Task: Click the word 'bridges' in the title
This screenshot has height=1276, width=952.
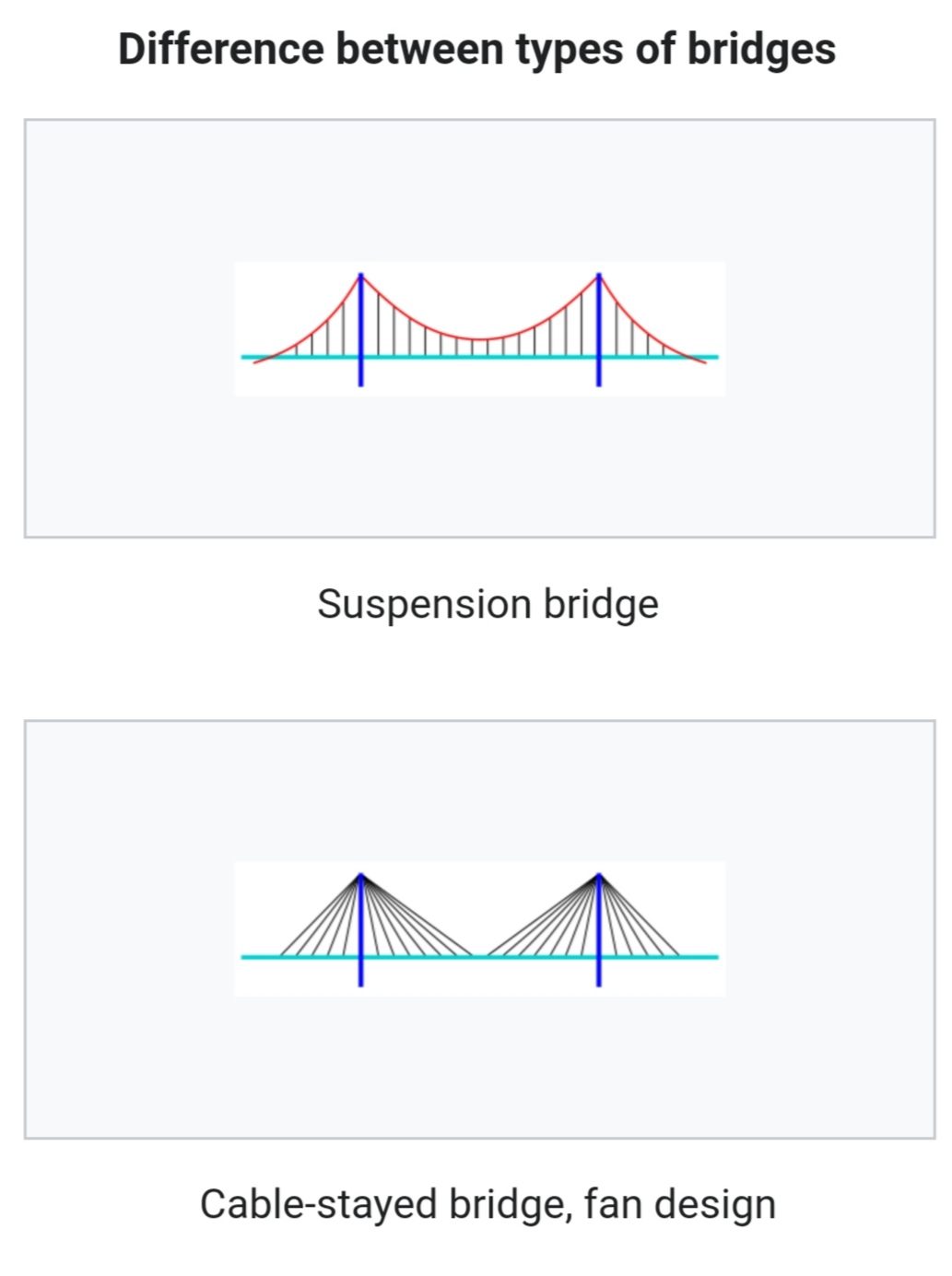Action: 761,50
